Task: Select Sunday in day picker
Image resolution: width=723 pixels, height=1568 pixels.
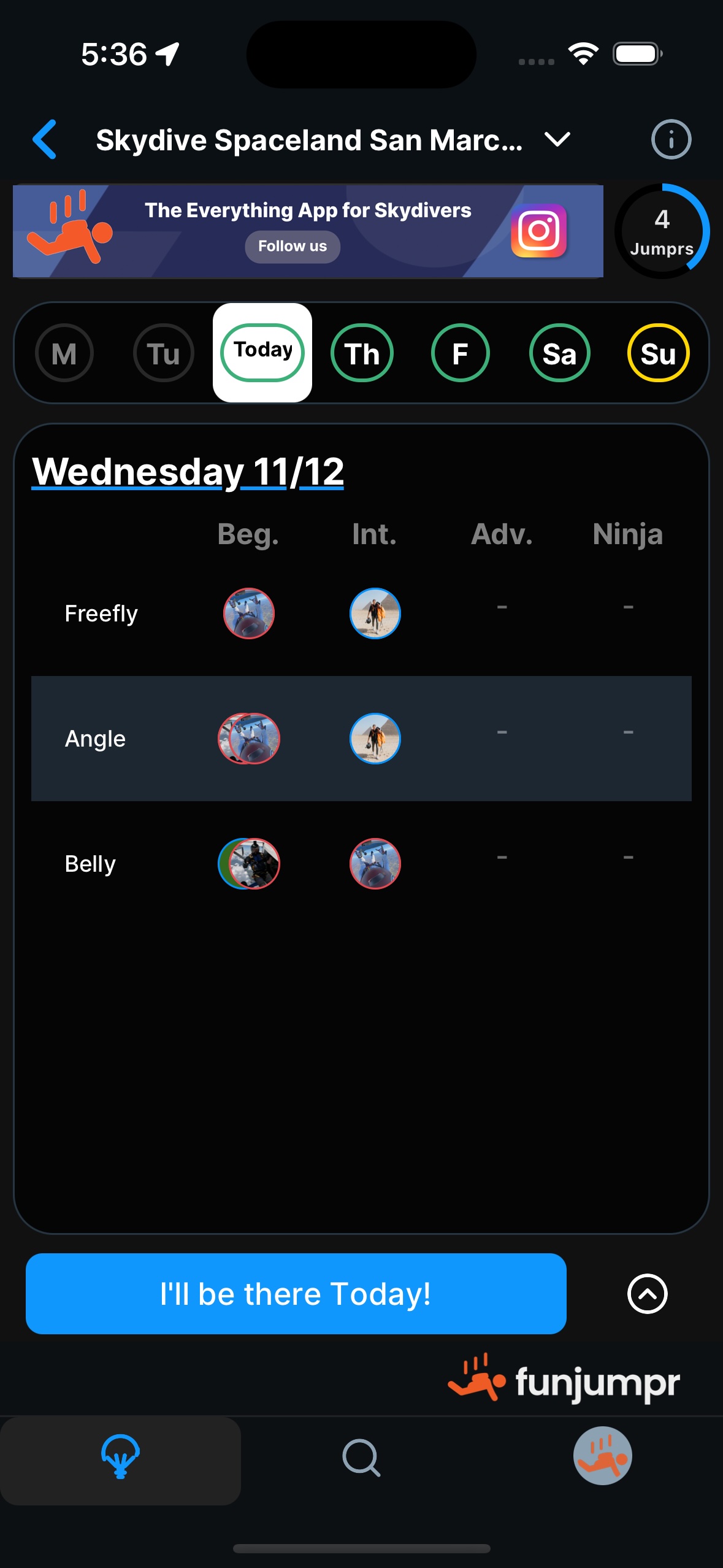Action: (x=658, y=353)
